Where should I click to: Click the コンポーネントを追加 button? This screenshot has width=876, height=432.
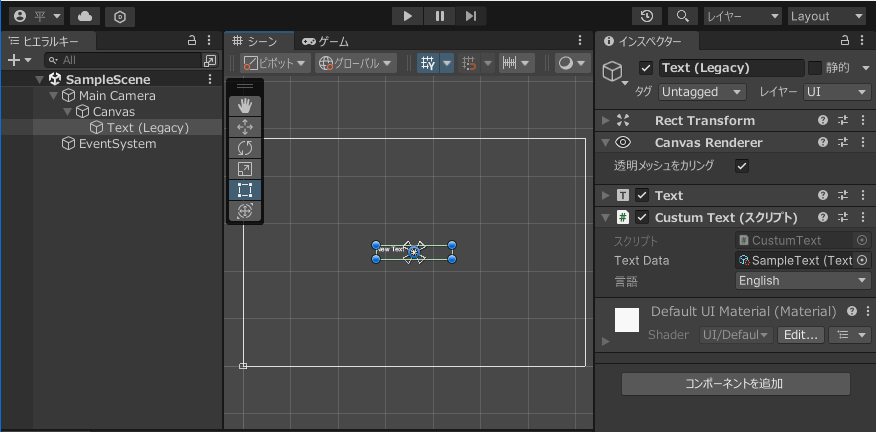click(736, 384)
